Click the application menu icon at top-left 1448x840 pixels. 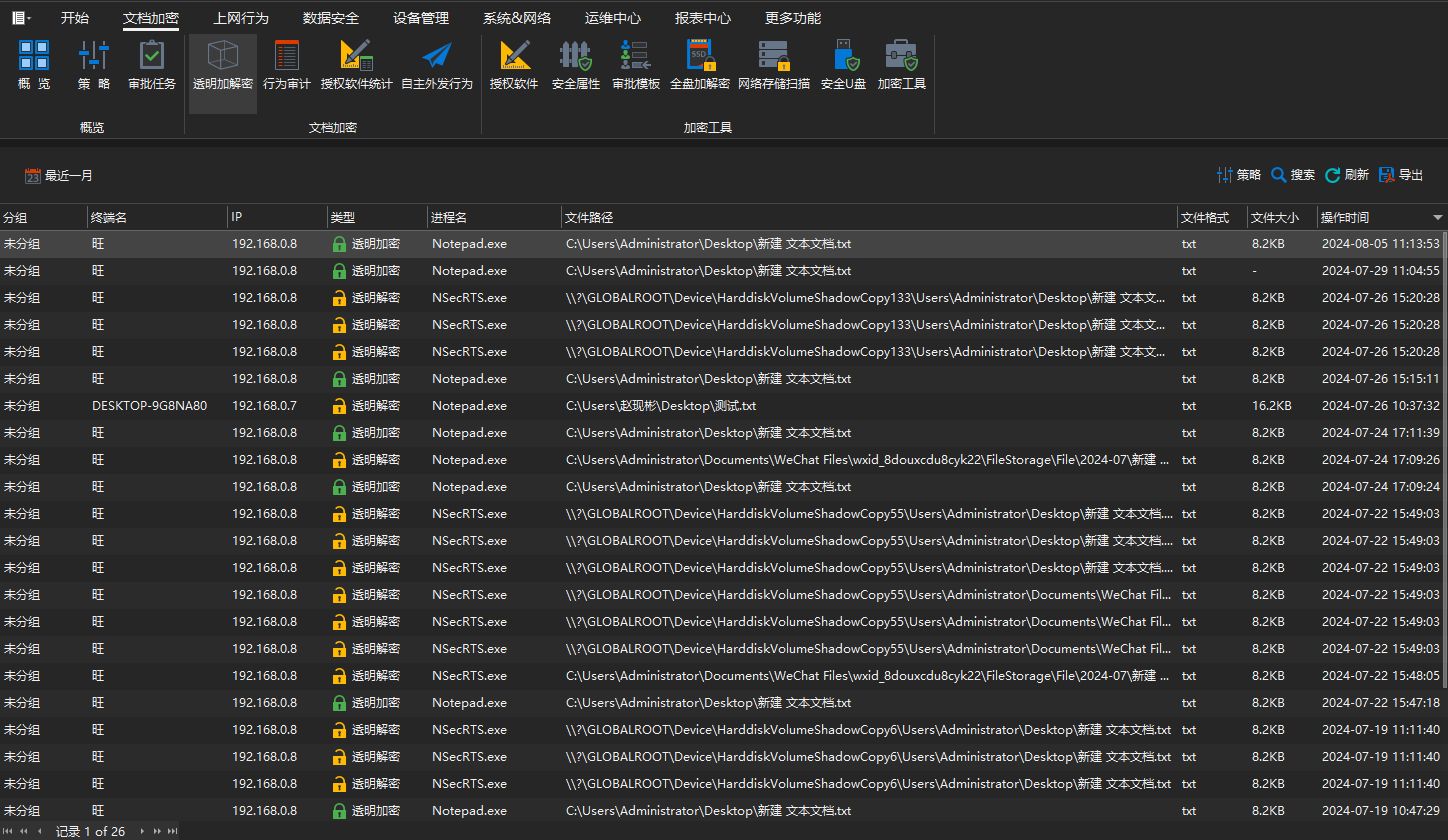point(21,18)
